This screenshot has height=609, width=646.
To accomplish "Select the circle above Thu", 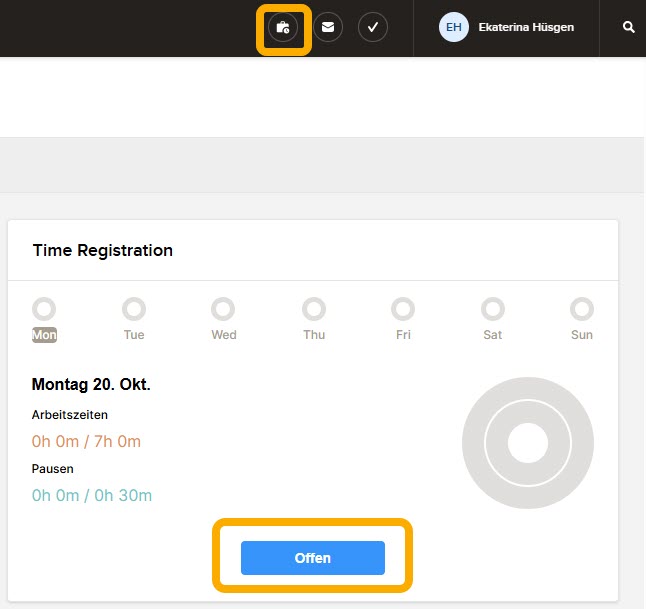I will (314, 309).
